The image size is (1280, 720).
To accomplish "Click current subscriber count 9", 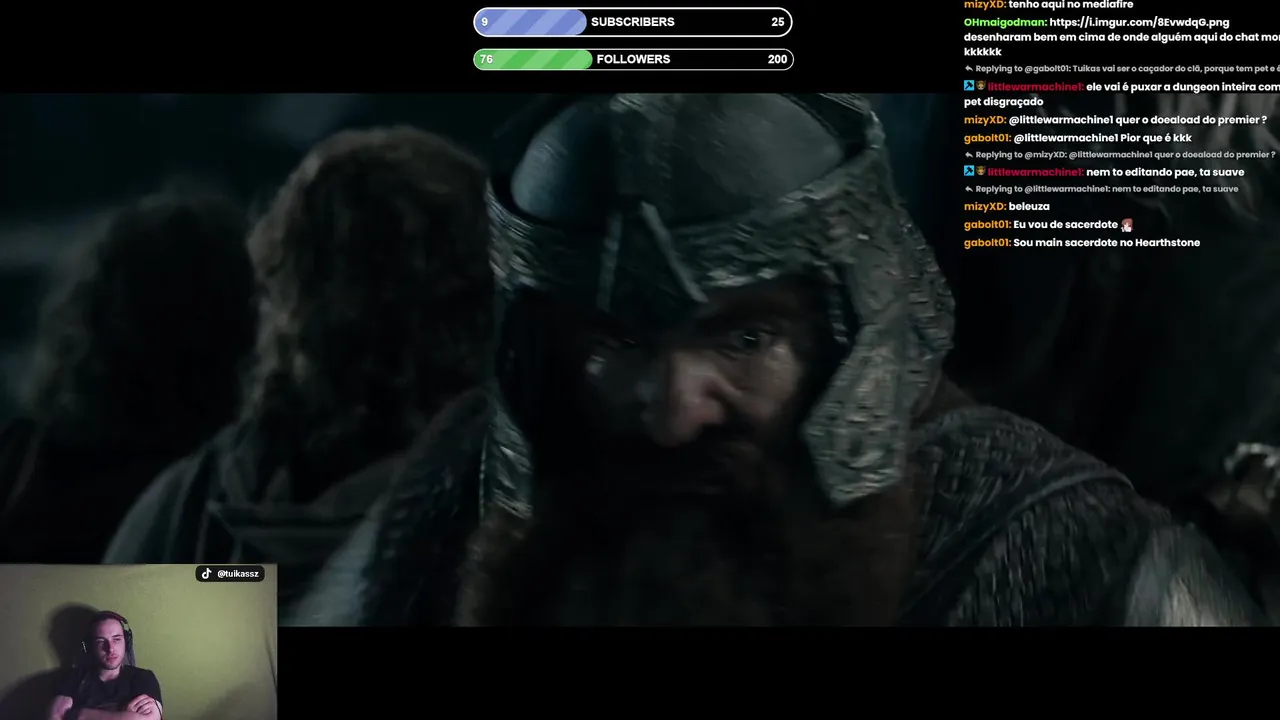I will (x=485, y=22).
